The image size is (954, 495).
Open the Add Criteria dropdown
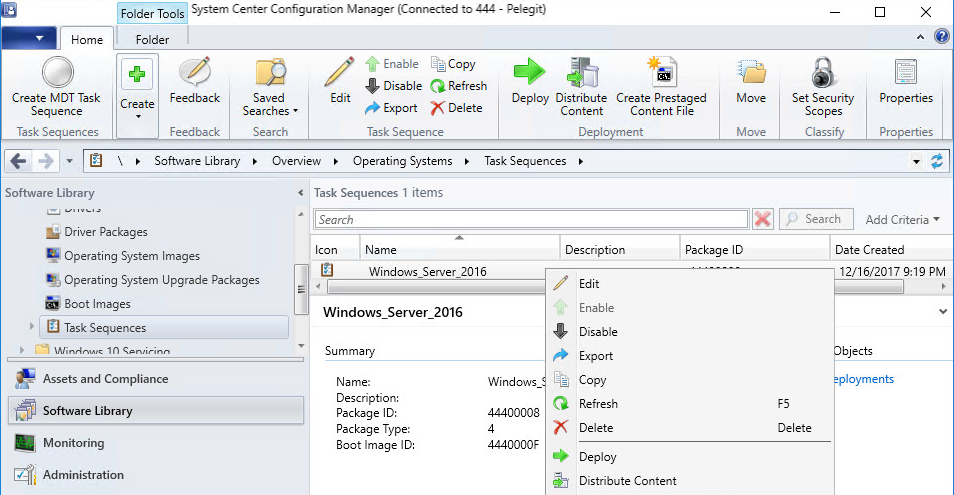tap(902, 220)
